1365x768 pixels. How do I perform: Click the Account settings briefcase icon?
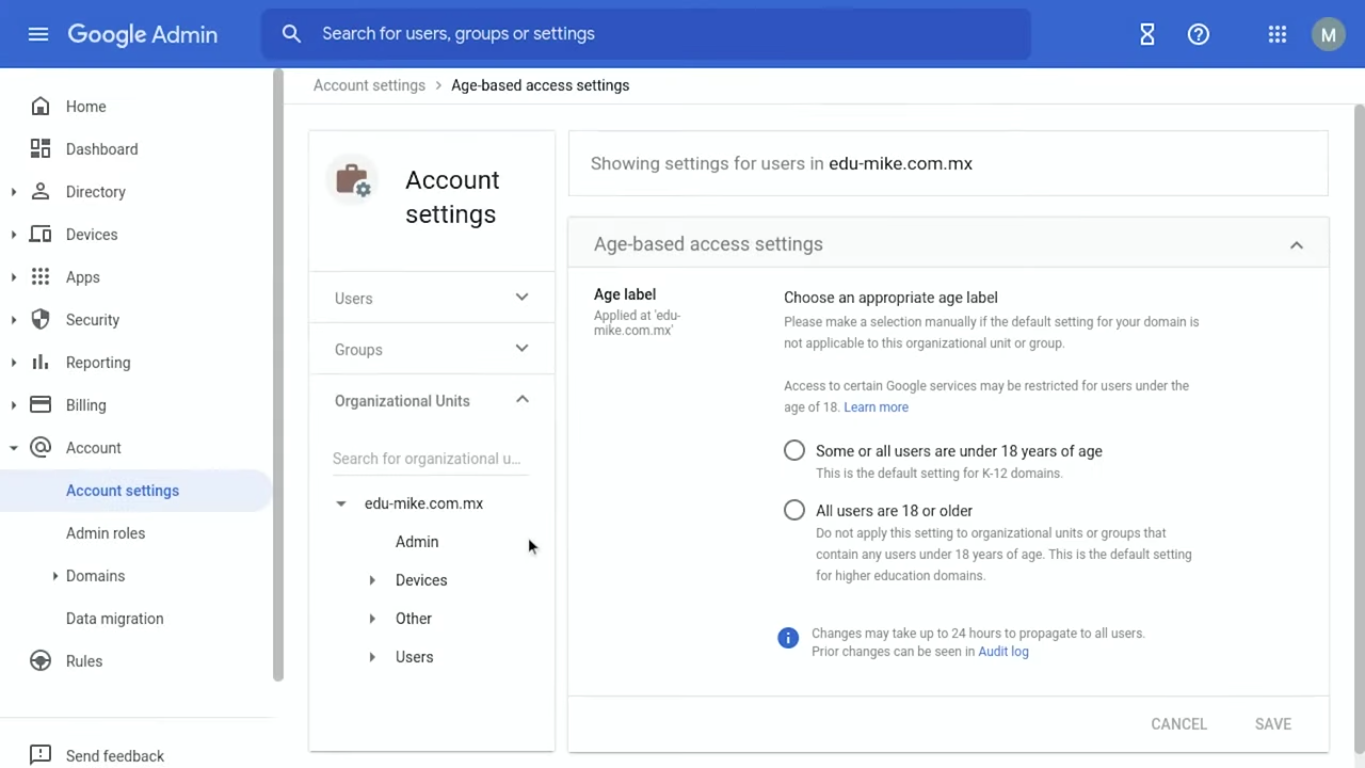point(352,181)
